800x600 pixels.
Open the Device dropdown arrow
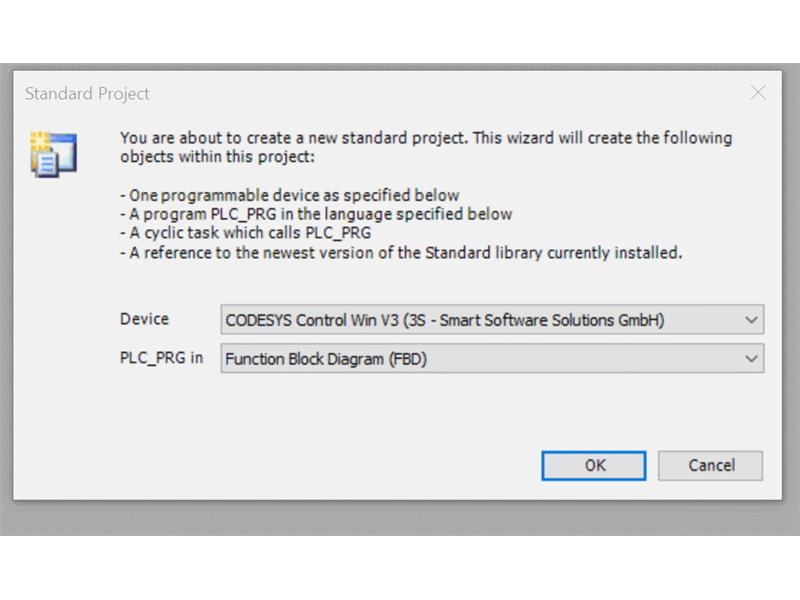(751, 320)
